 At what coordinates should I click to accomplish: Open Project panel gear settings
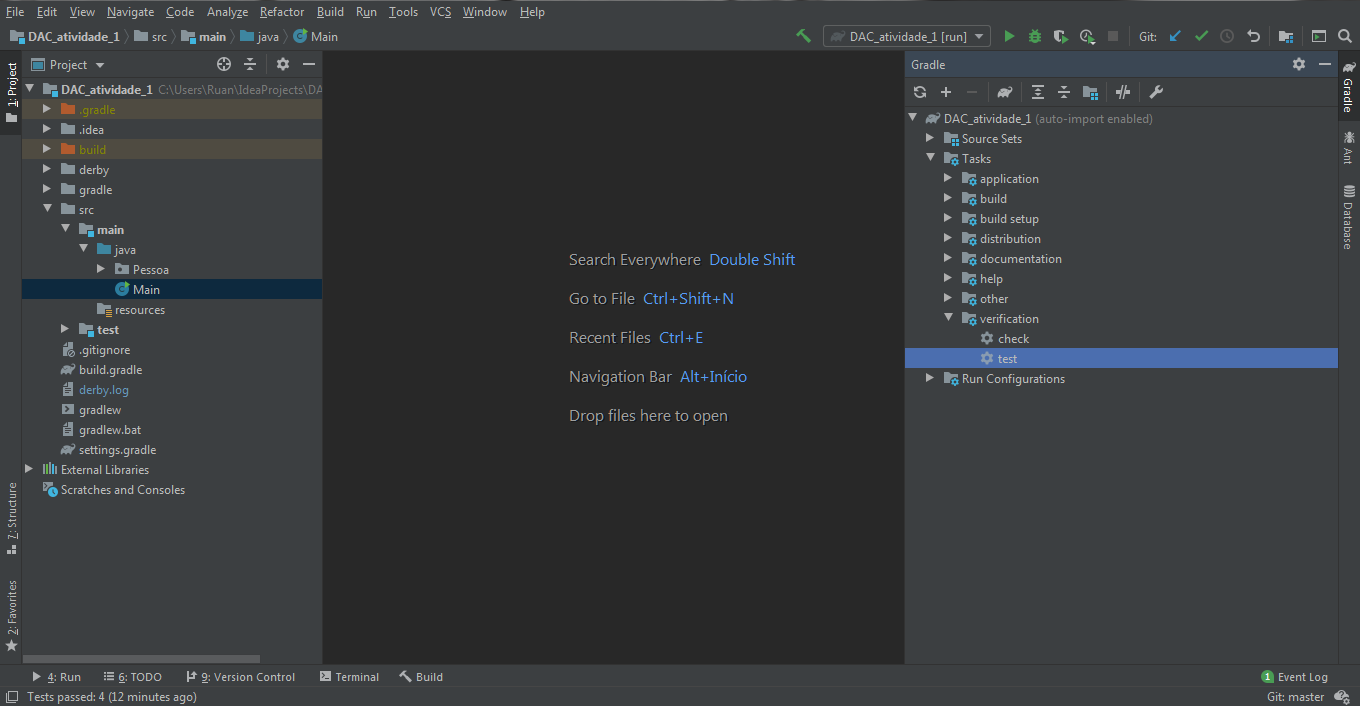point(283,64)
